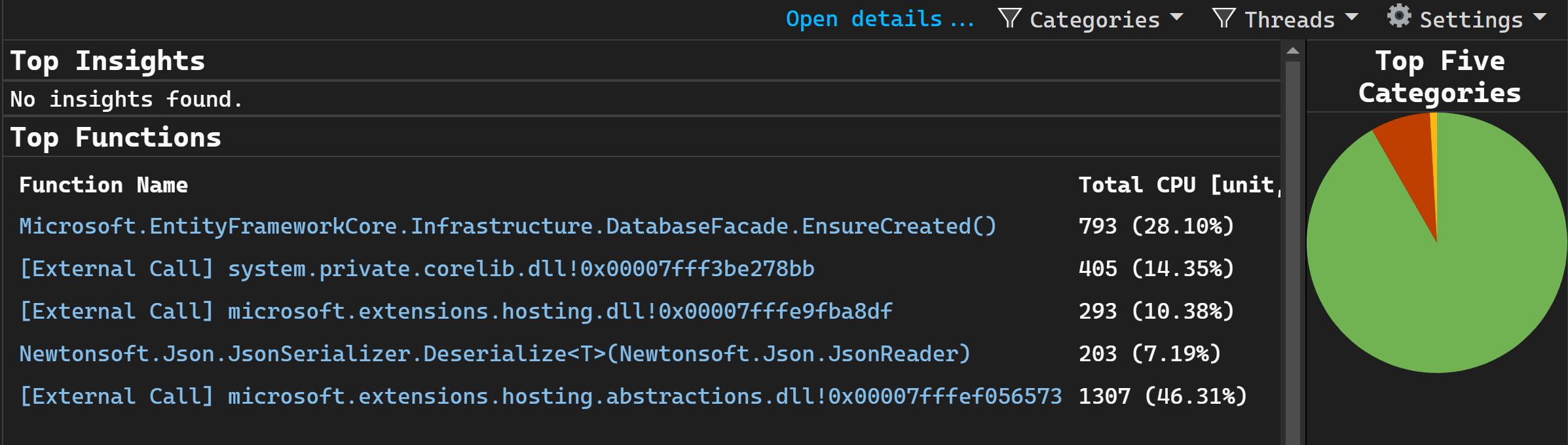Click the Categories filter icon
Image resolution: width=1568 pixels, height=445 pixels.
(x=1009, y=18)
